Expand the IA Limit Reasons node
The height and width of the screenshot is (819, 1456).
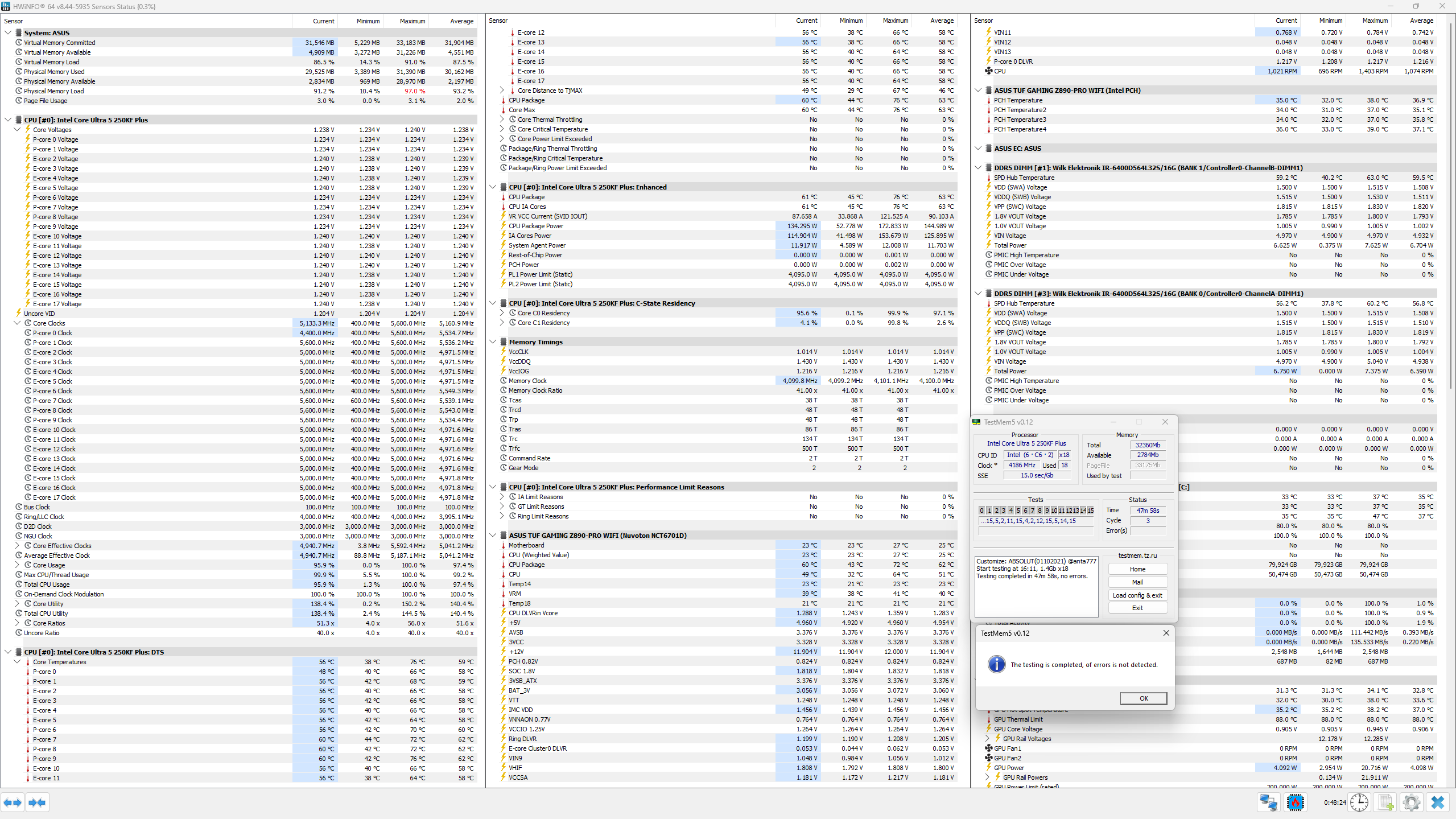tap(502, 497)
